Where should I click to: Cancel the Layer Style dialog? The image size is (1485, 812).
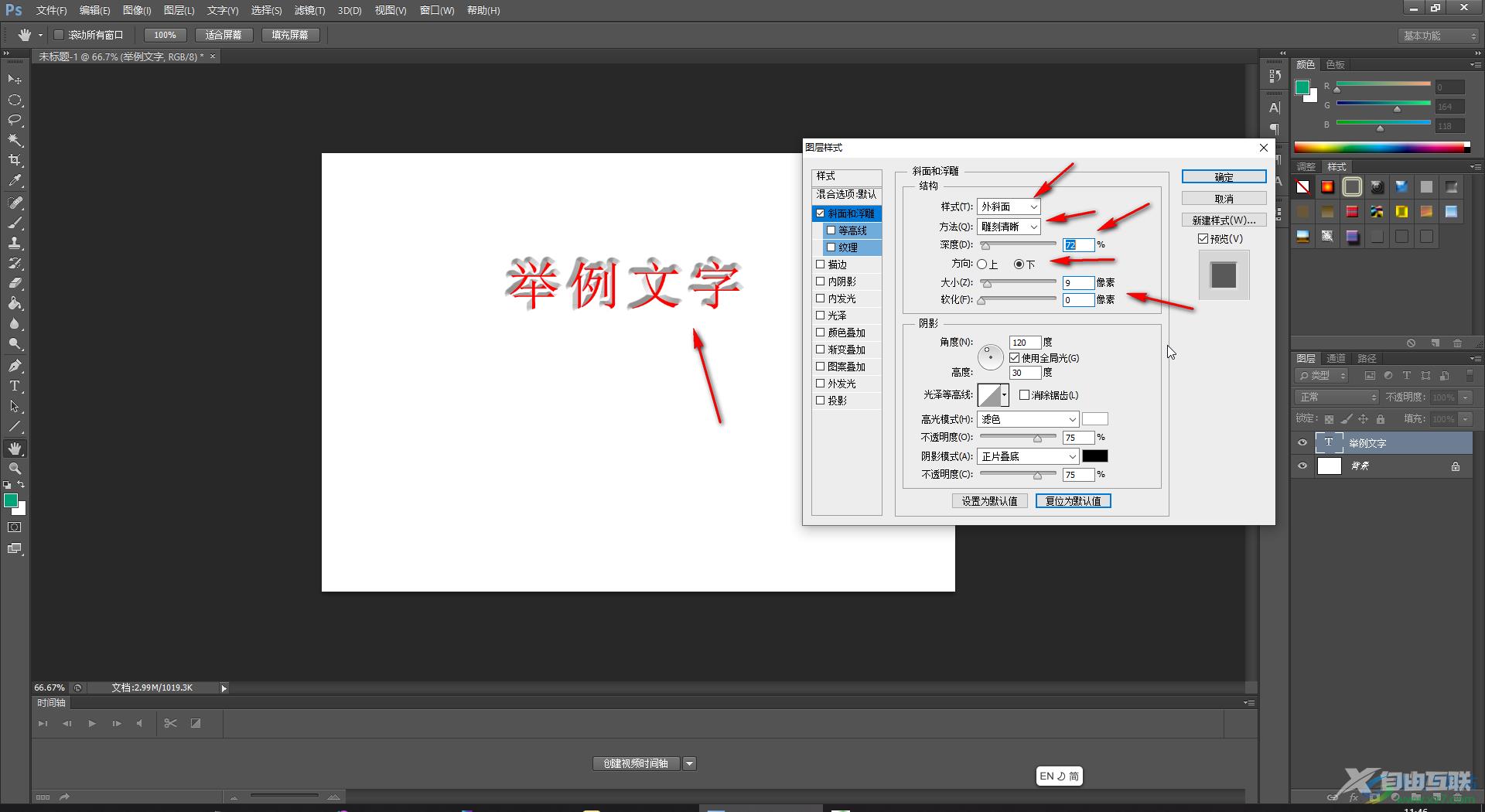1224,199
